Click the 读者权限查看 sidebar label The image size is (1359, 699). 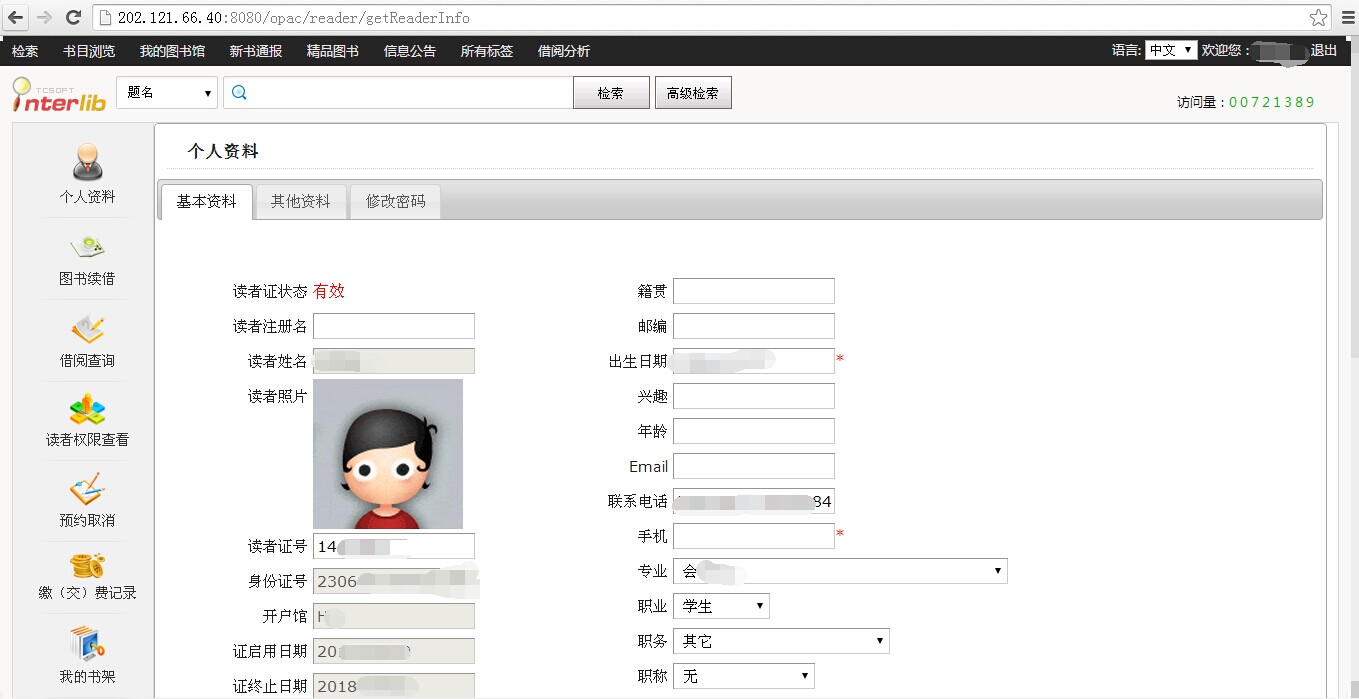[x=87, y=440]
